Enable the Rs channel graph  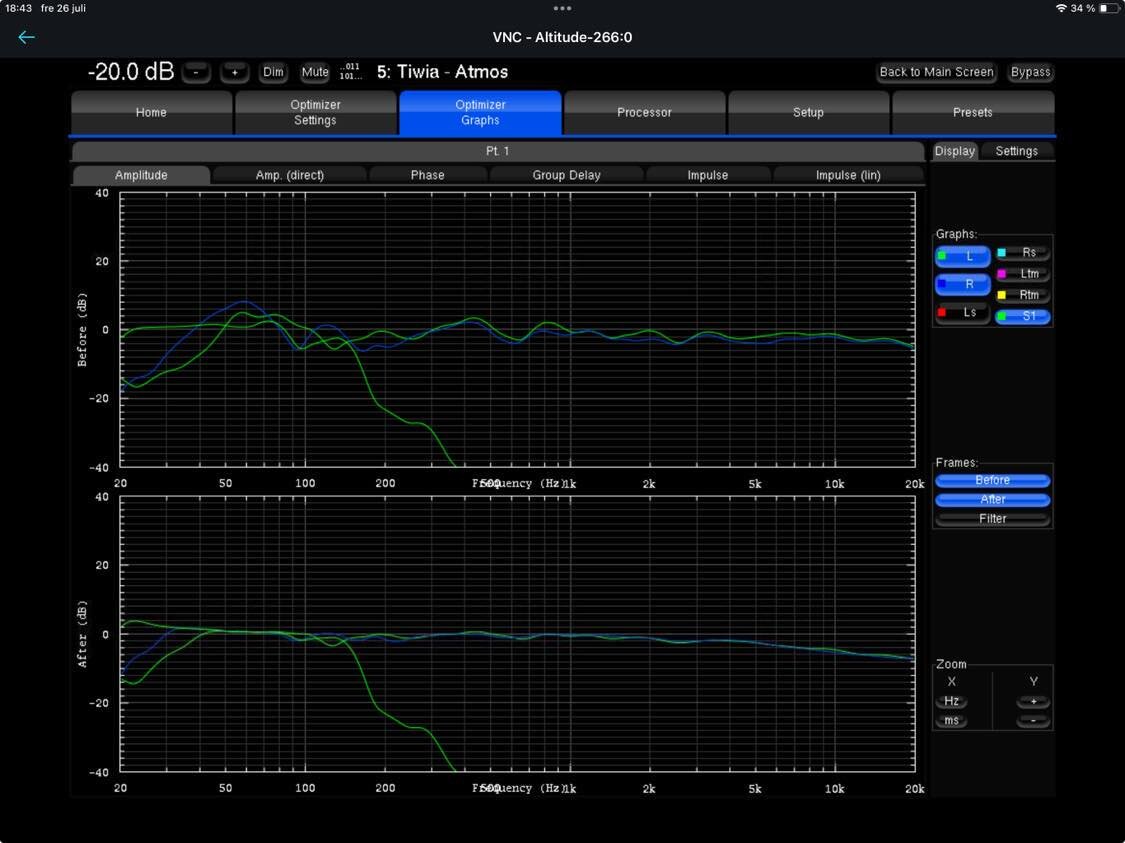click(1023, 253)
